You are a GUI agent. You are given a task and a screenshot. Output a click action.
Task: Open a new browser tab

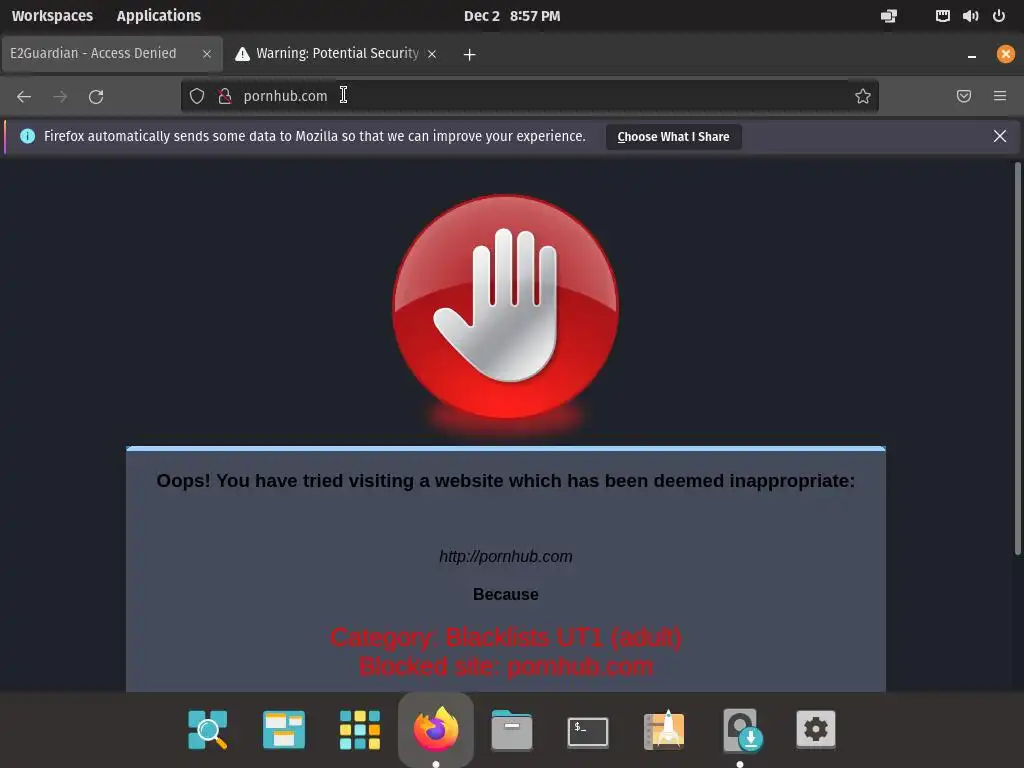coord(469,54)
